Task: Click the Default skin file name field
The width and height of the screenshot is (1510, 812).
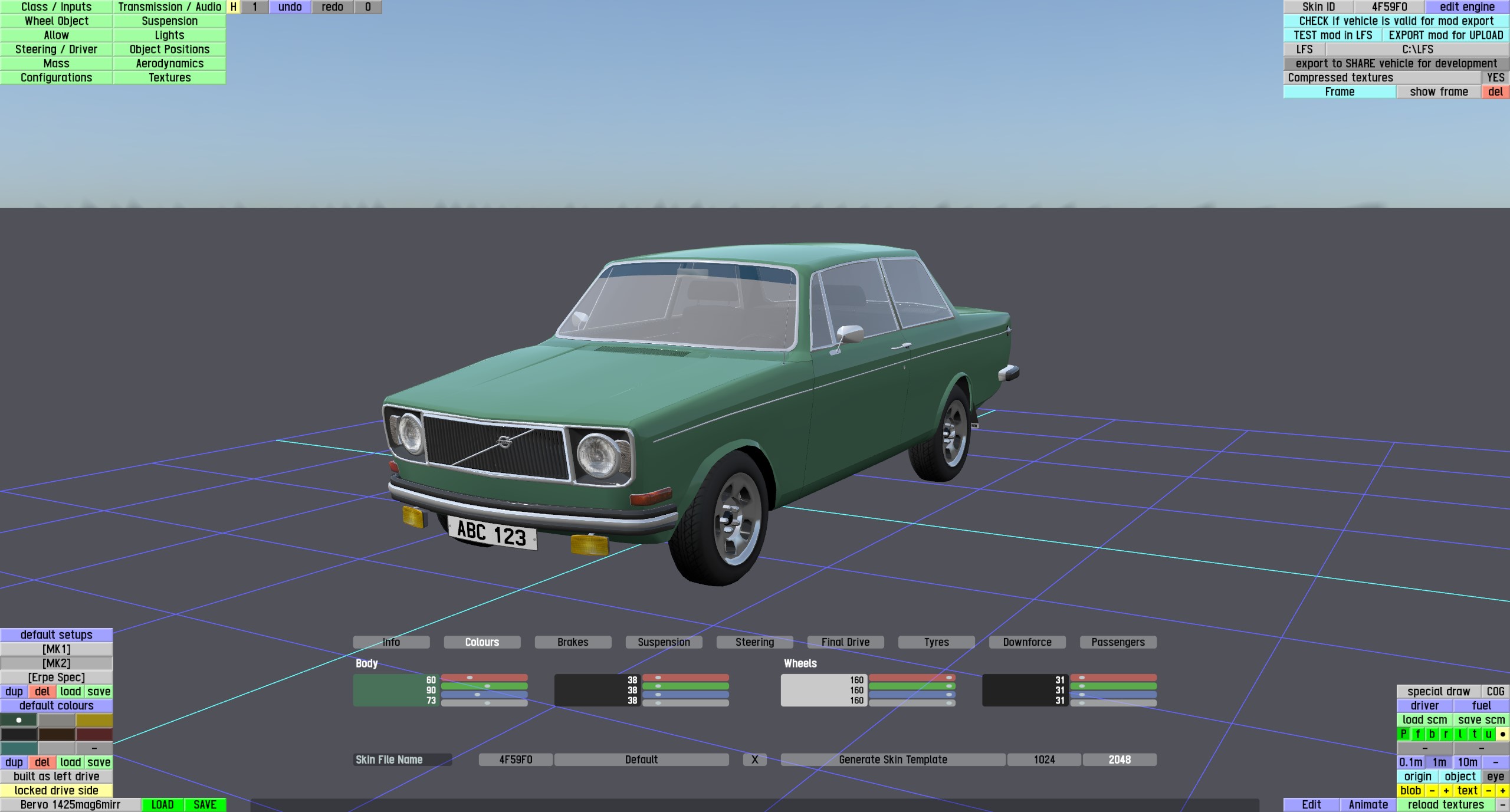Action: (x=641, y=760)
